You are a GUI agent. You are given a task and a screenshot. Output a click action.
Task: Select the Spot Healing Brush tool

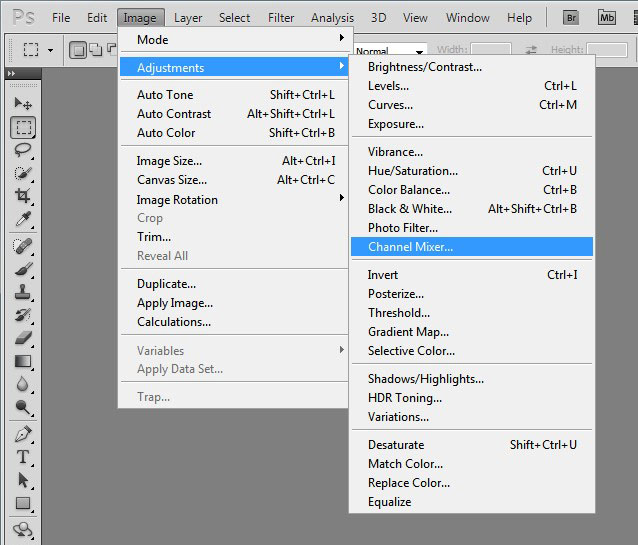(x=23, y=246)
